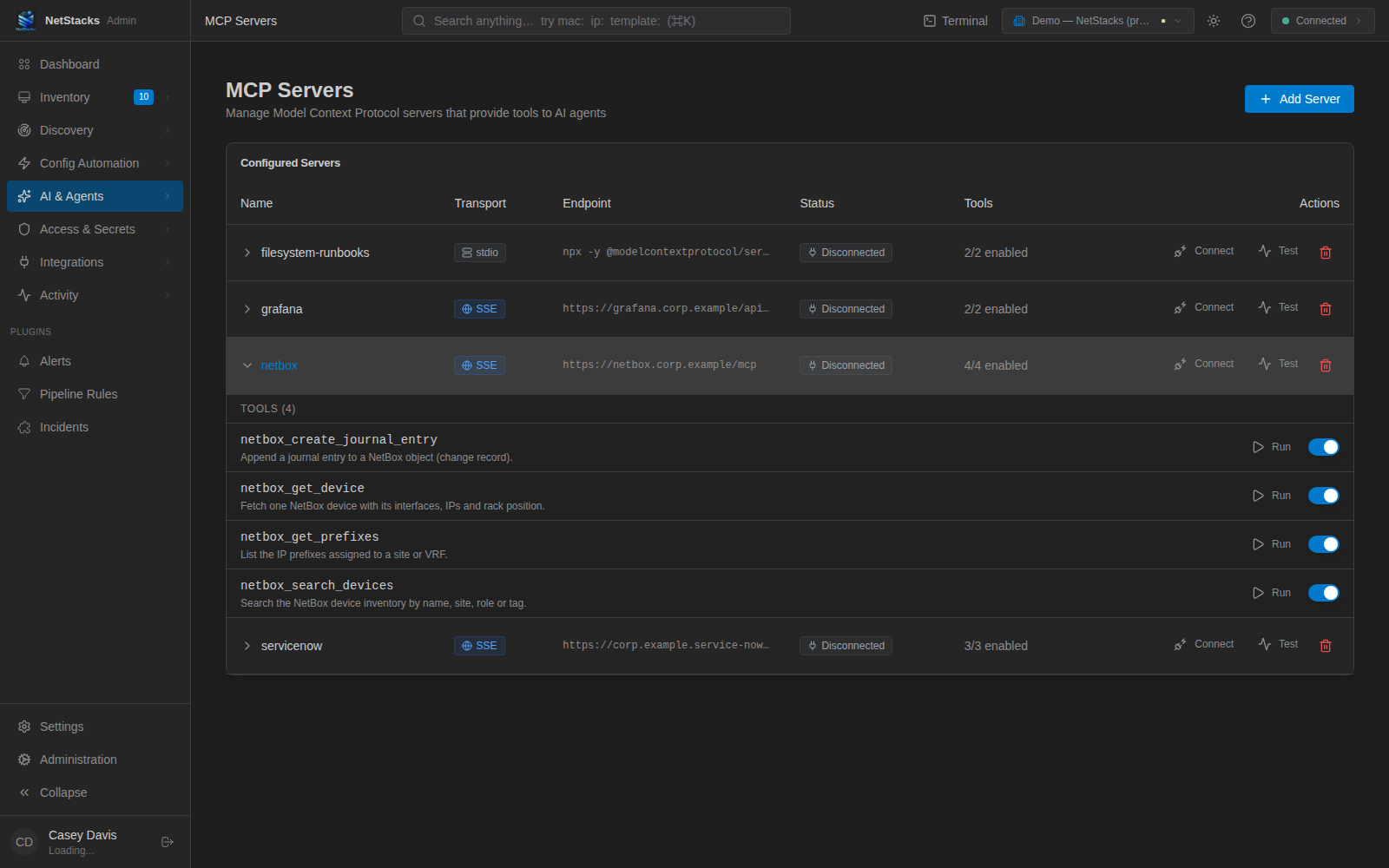Disable the netbox_create_journal_entry tool toggle

point(1324,447)
